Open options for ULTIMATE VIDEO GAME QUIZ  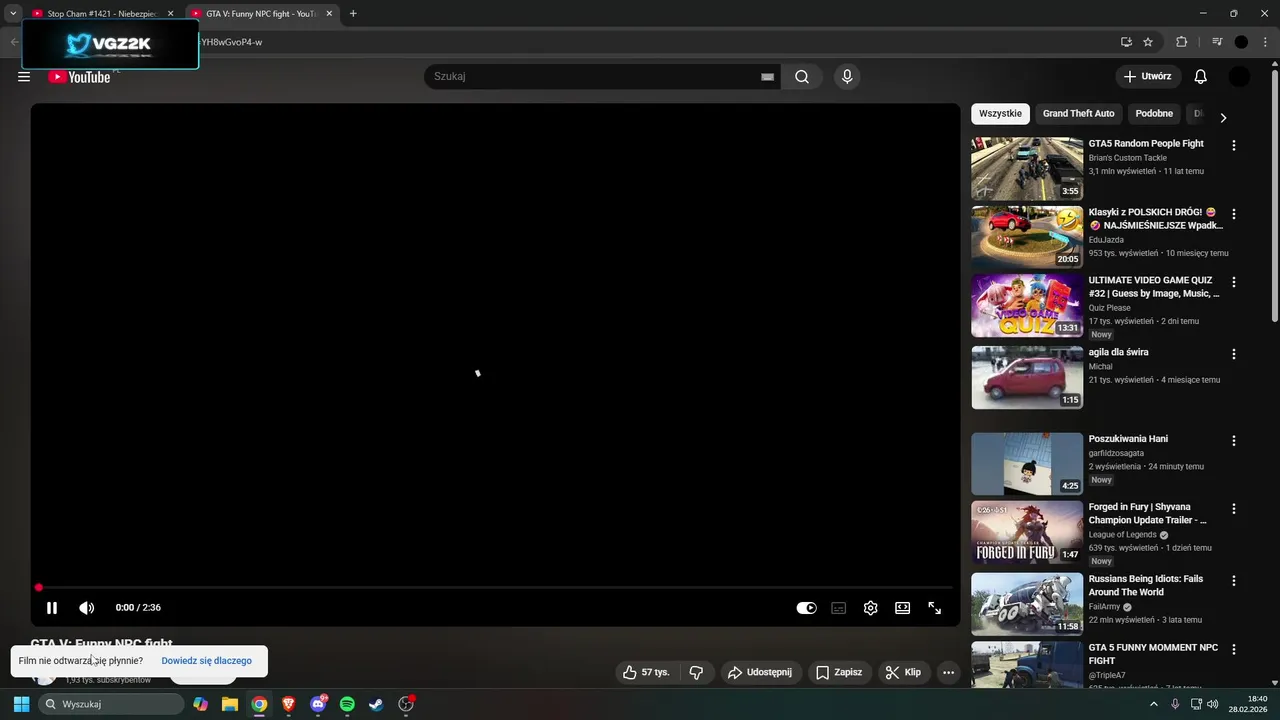click(1233, 282)
